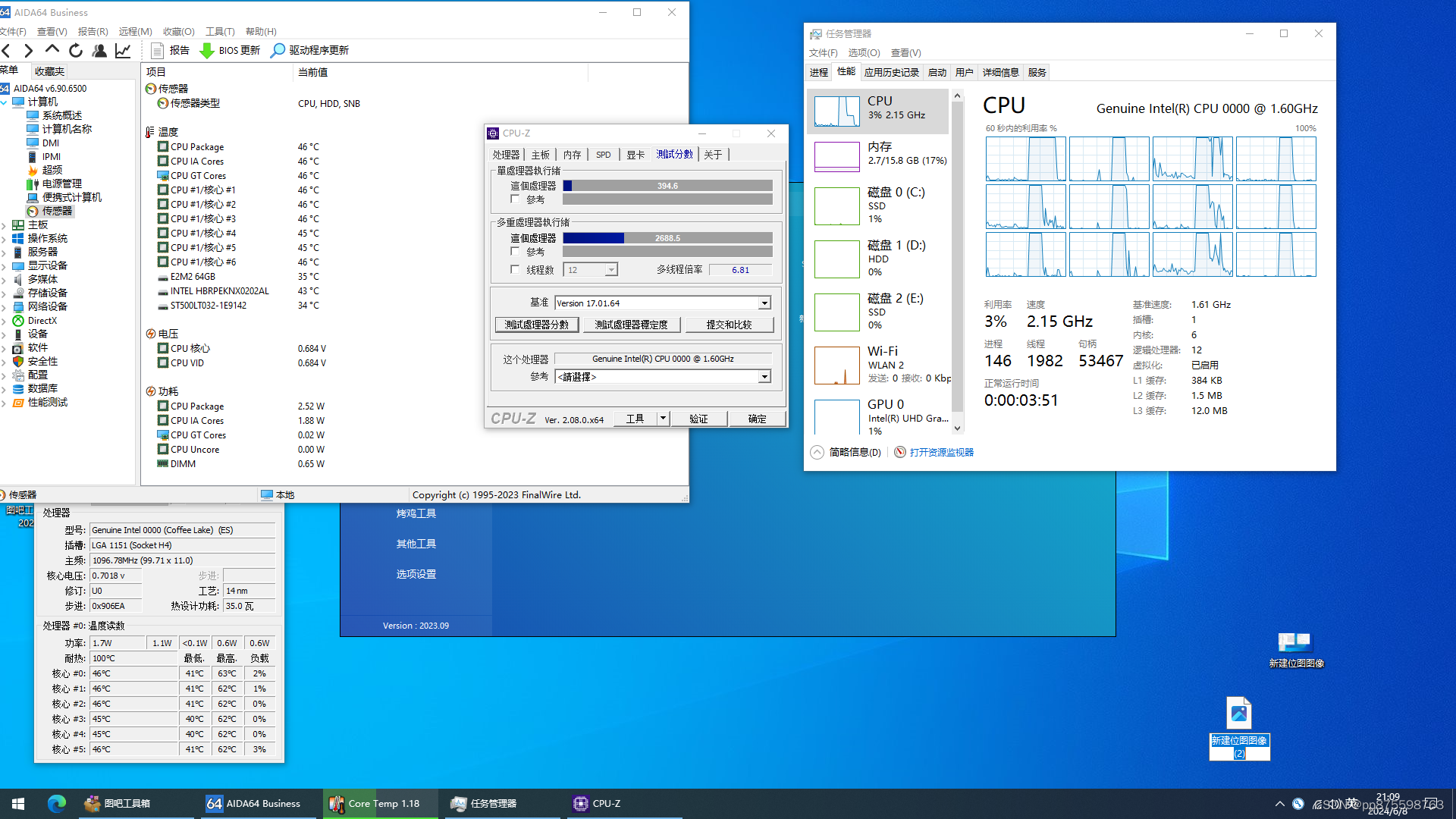Open 工具 dropdown arrow in CPU-Z
This screenshot has width=1456, height=819.
[663, 418]
